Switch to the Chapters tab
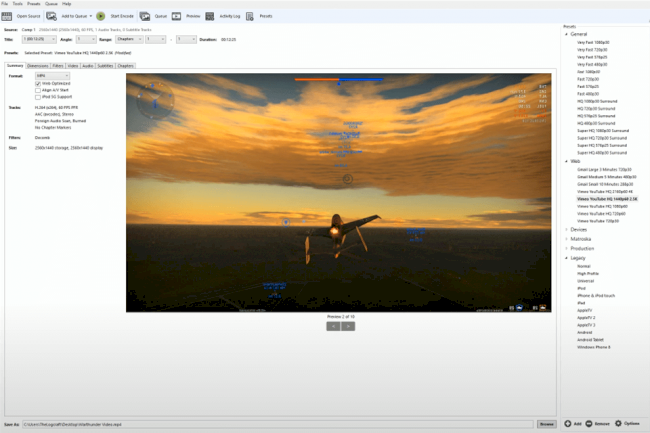Screen dimensions: 650x433 coord(126,66)
